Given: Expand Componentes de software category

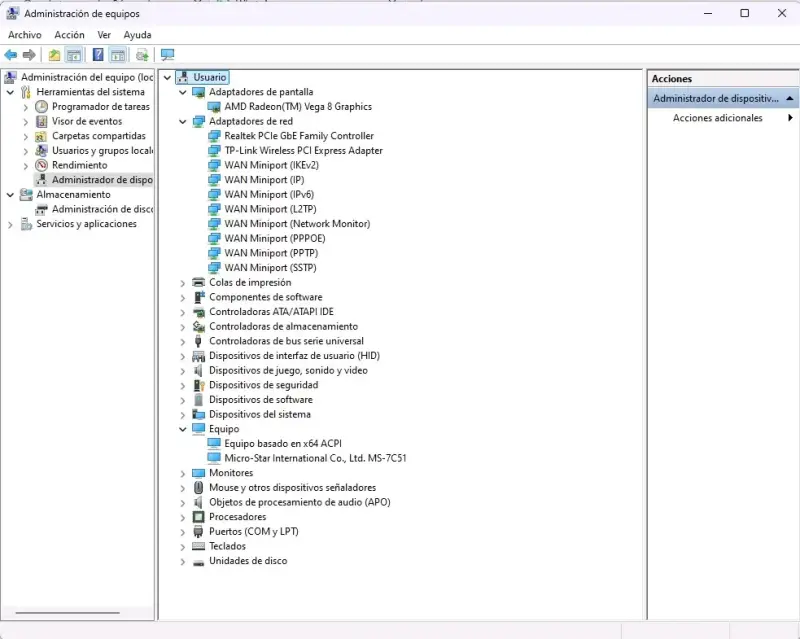Looking at the screenshot, I should pos(183,298).
